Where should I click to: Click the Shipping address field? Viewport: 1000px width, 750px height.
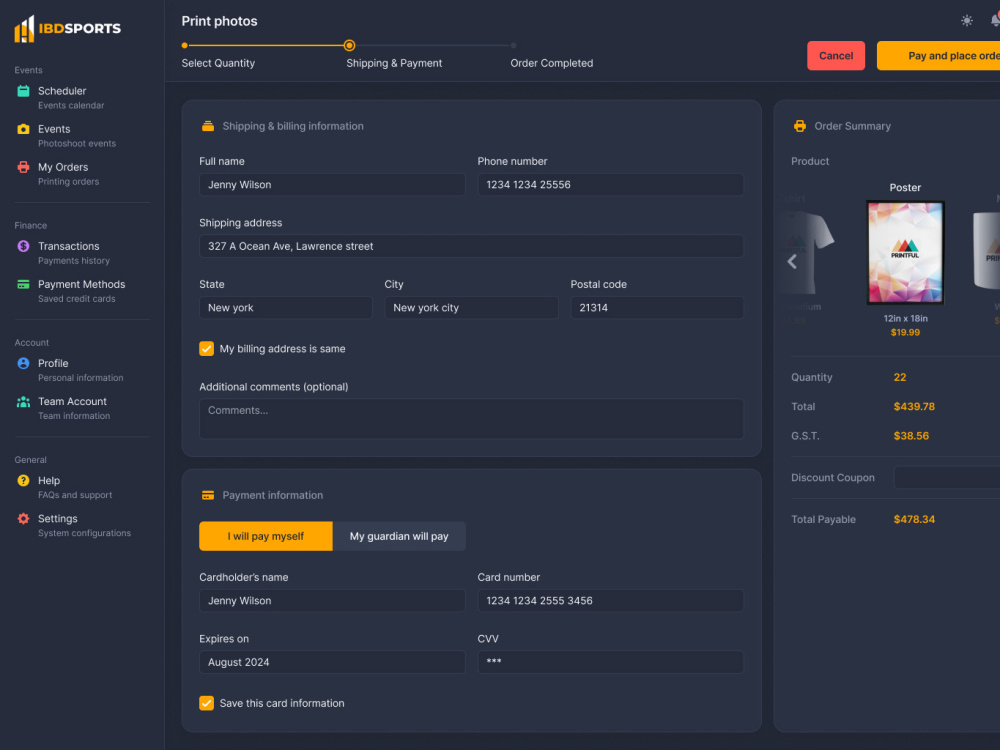coord(472,246)
